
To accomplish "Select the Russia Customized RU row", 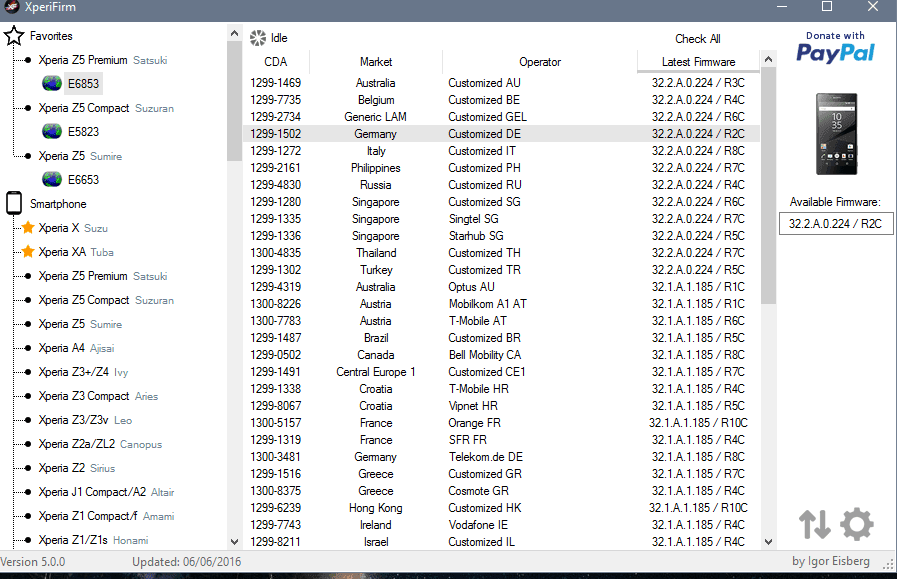I will click(x=502, y=185).
